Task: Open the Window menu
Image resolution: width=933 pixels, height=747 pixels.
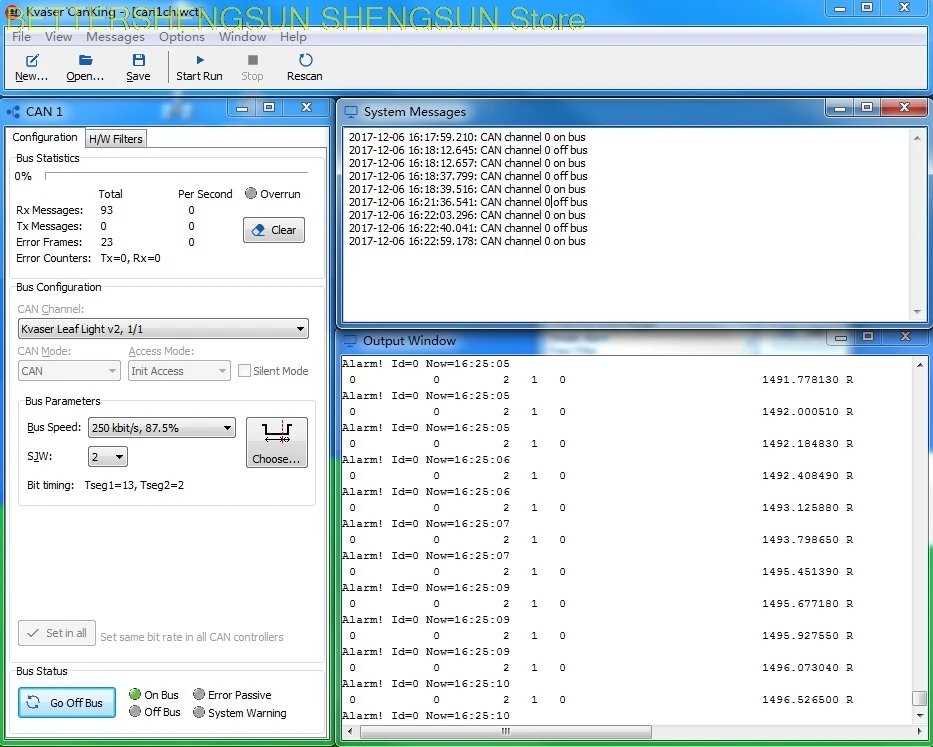Action: [x=242, y=37]
